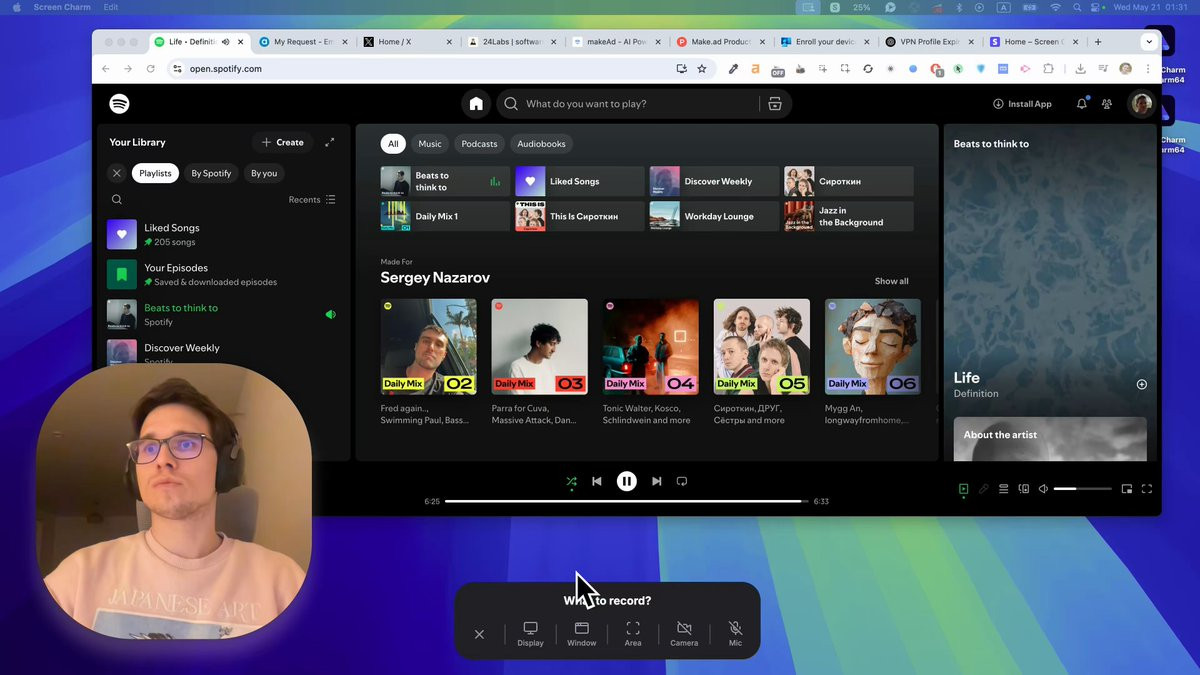The width and height of the screenshot is (1200, 675).
Task: Seek on the song progress bar
Action: [x=626, y=501]
